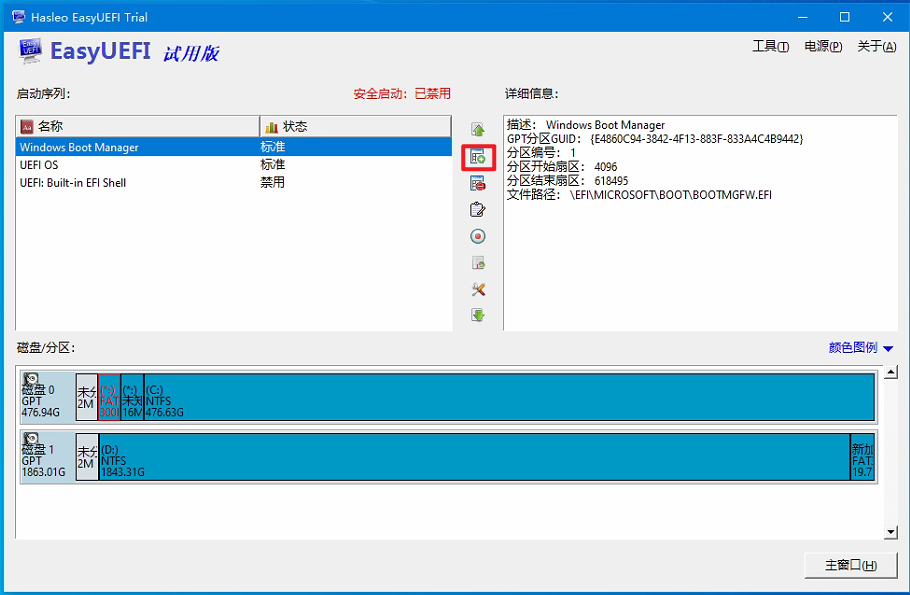
Task: Delete selected boot entry icon
Action: (478, 184)
